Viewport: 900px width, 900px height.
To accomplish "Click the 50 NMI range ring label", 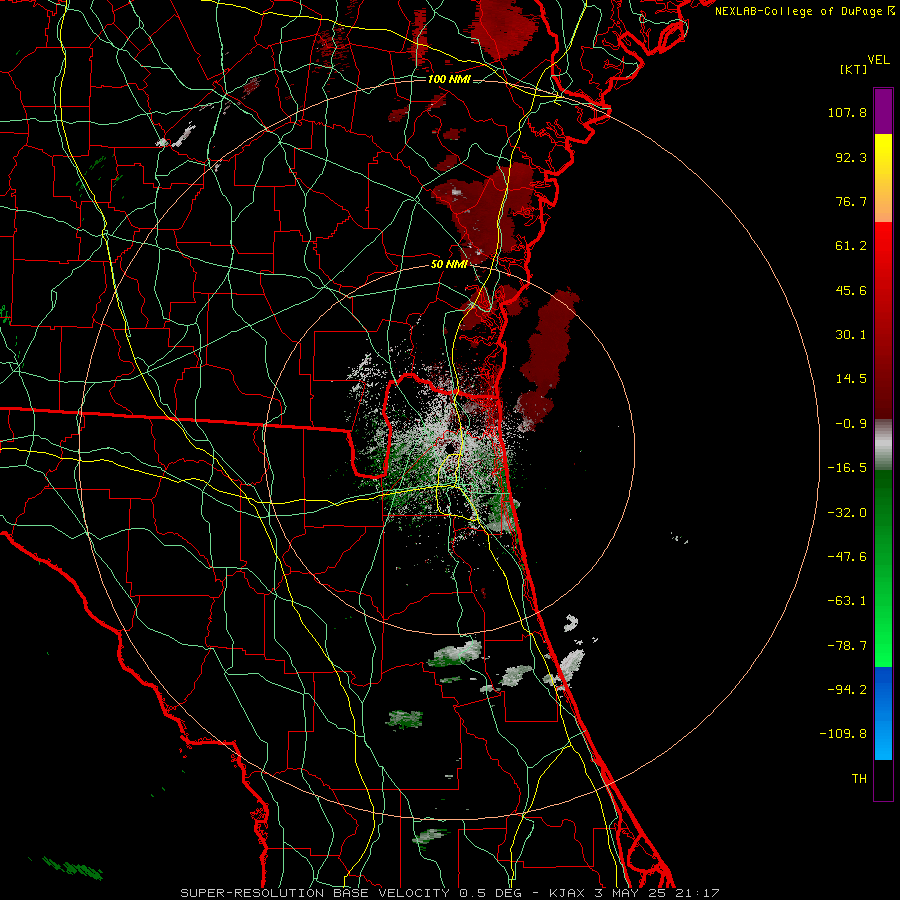I will coord(449,265).
